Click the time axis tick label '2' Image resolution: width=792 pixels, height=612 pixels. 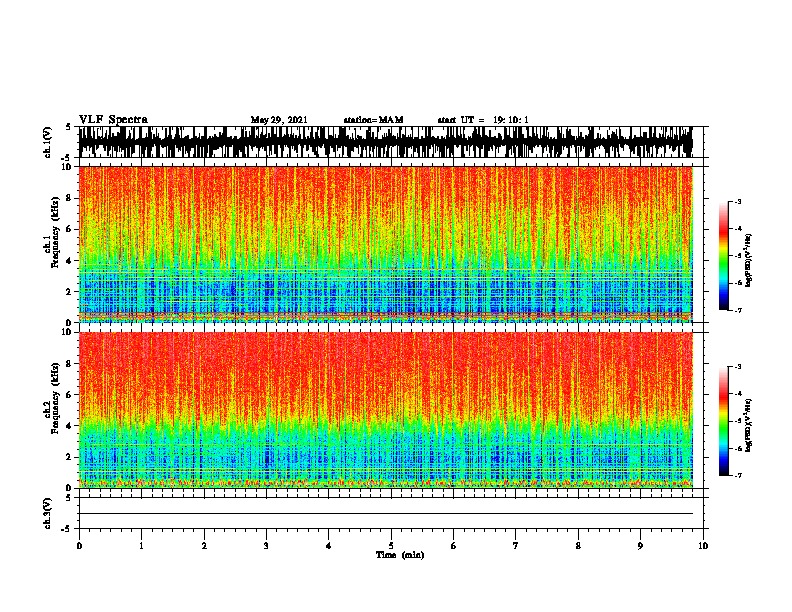(x=204, y=546)
